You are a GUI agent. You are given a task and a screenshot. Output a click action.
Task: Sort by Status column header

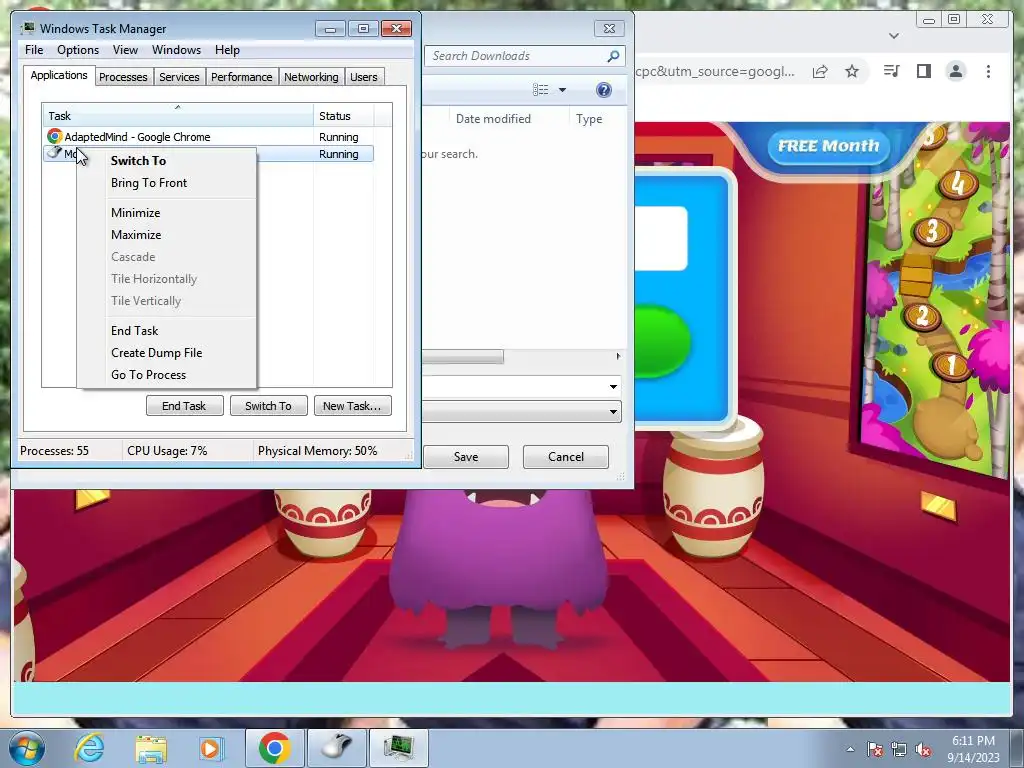point(344,116)
